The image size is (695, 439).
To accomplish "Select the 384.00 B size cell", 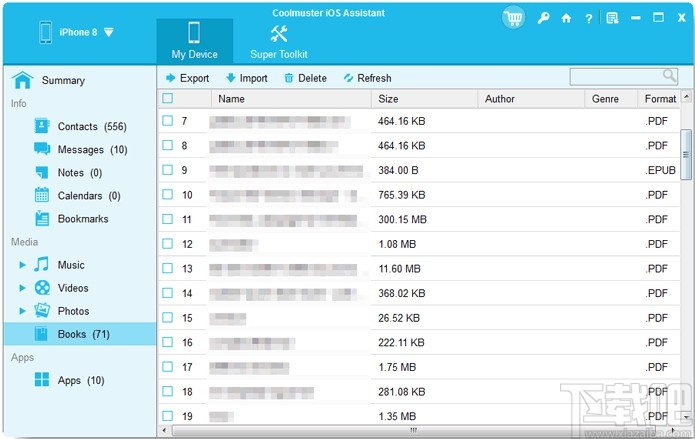I will tap(398, 170).
